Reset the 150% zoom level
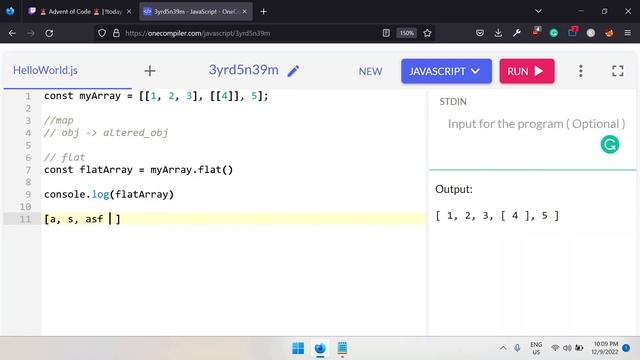640x360 pixels. point(407,33)
